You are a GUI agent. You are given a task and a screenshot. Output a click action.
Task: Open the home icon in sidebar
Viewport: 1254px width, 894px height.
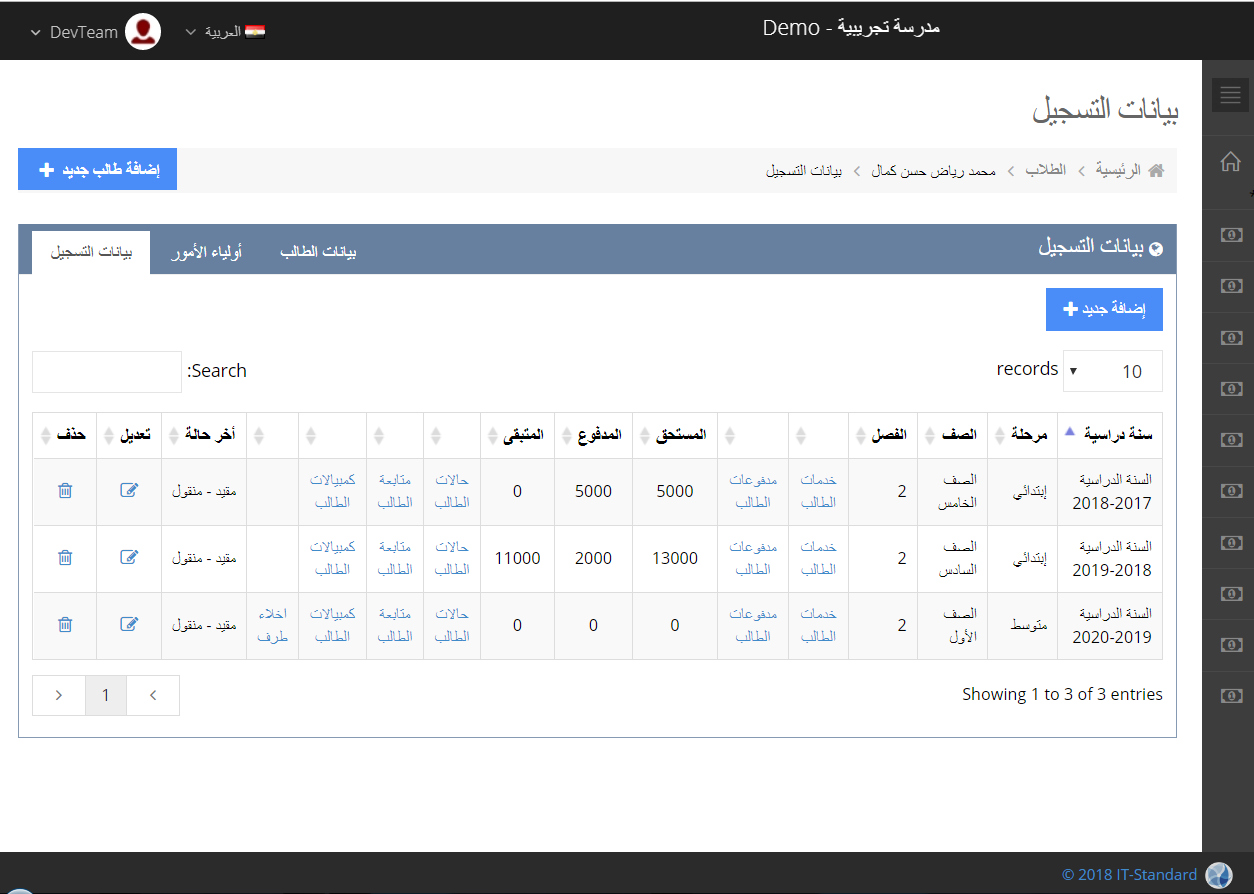pyautogui.click(x=1230, y=162)
